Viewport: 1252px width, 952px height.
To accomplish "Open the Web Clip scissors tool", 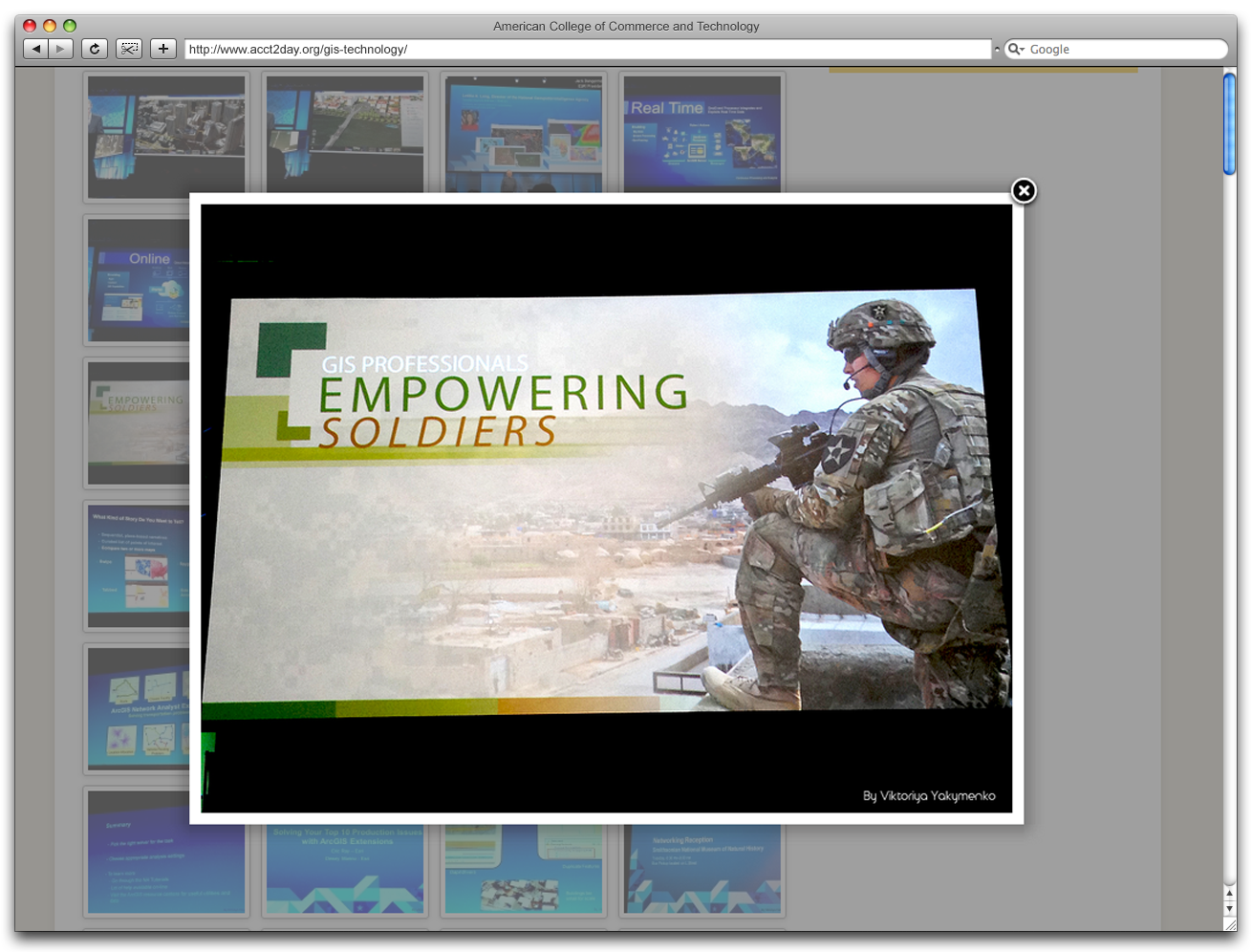I will (129, 49).
